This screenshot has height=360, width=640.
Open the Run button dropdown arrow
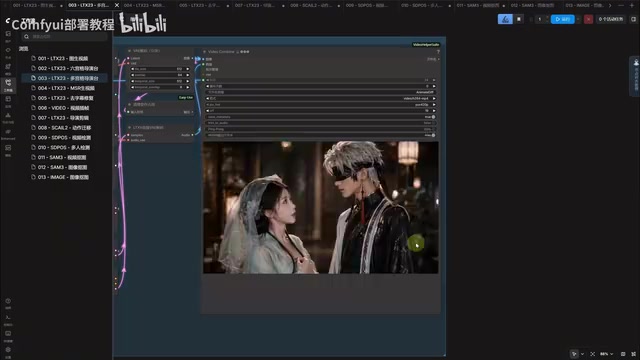click(x=578, y=19)
